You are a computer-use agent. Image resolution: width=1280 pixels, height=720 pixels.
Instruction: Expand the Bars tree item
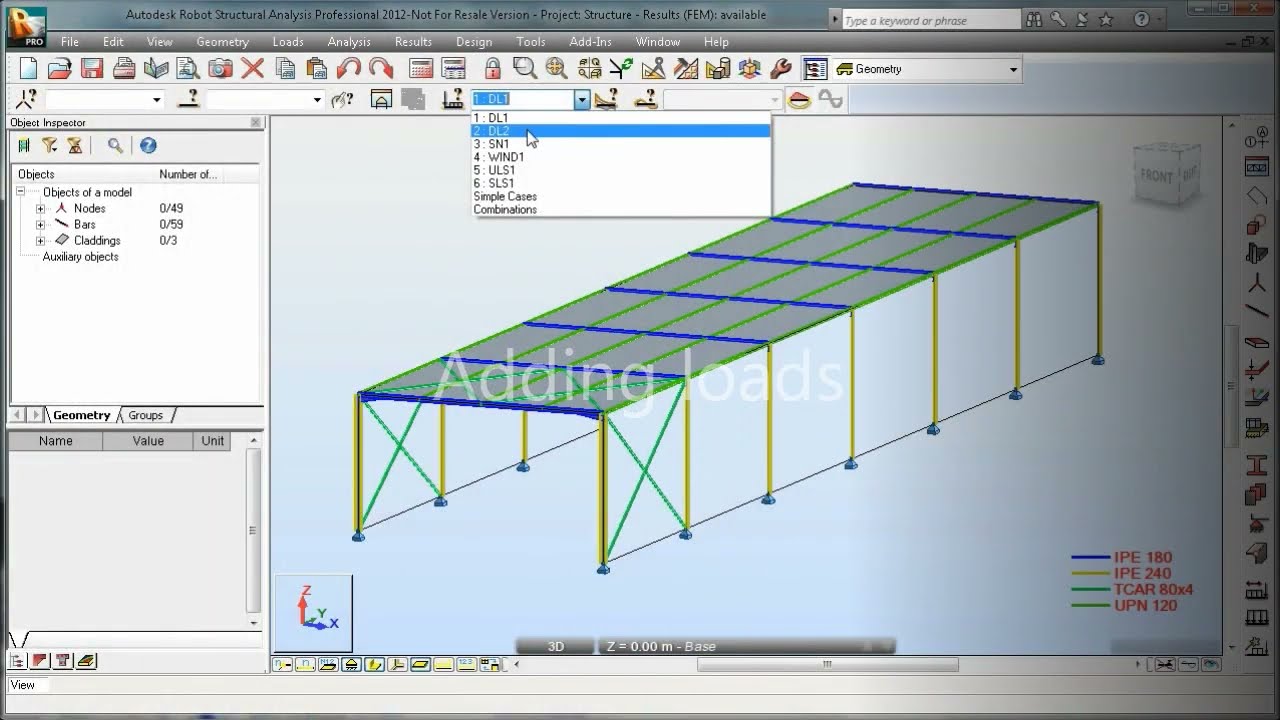[x=40, y=224]
